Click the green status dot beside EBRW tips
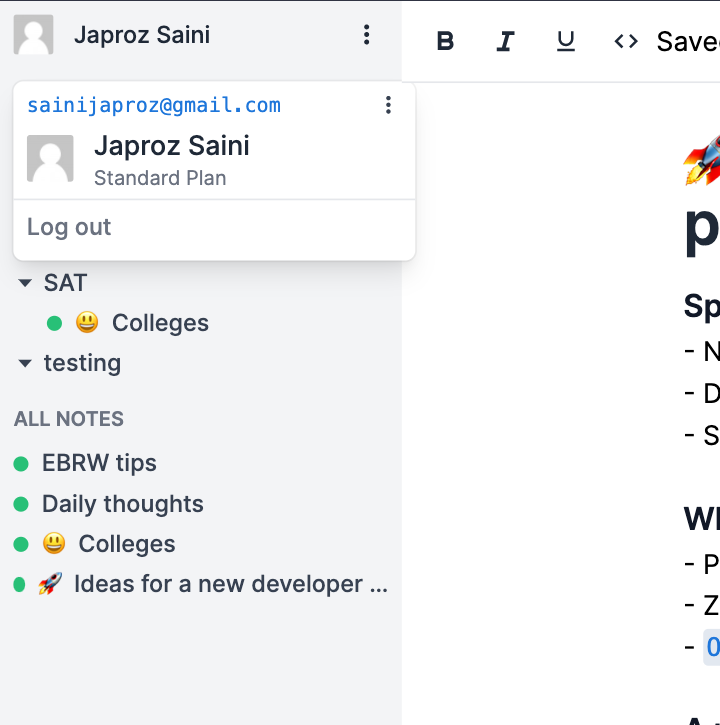 pyautogui.click(x=20, y=464)
